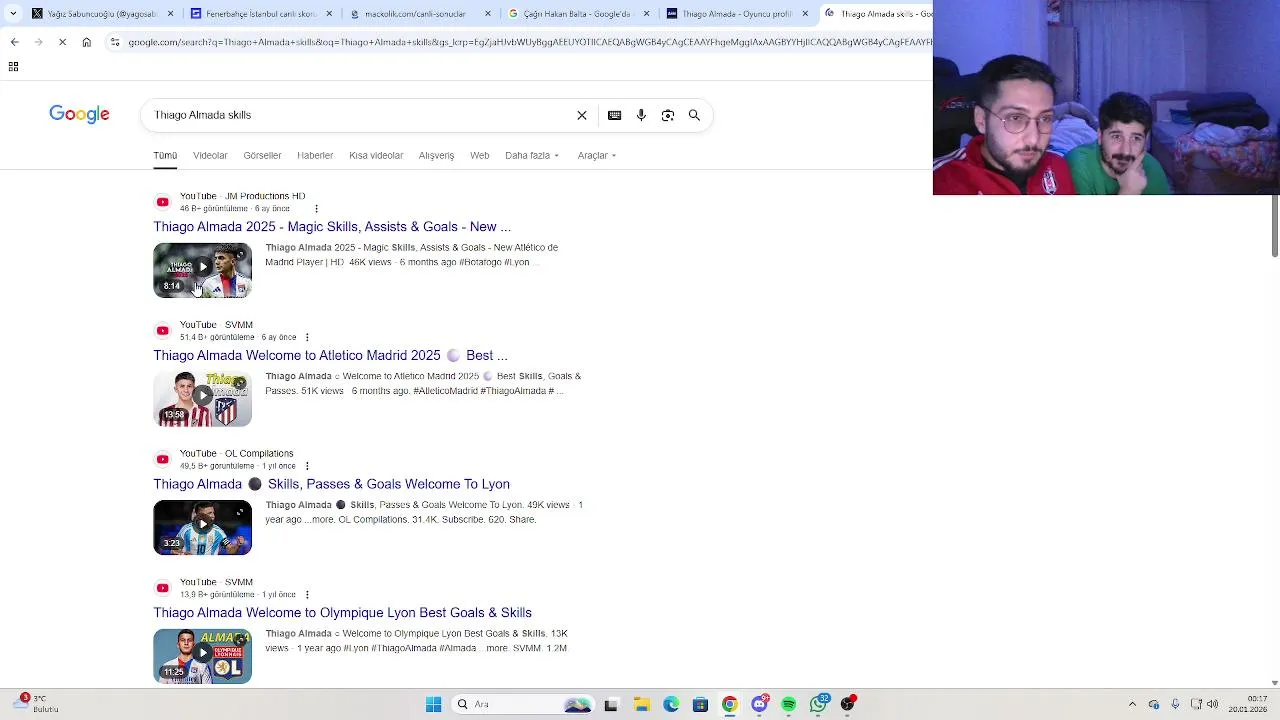Open OBS Studio from the taskbar

(848, 704)
